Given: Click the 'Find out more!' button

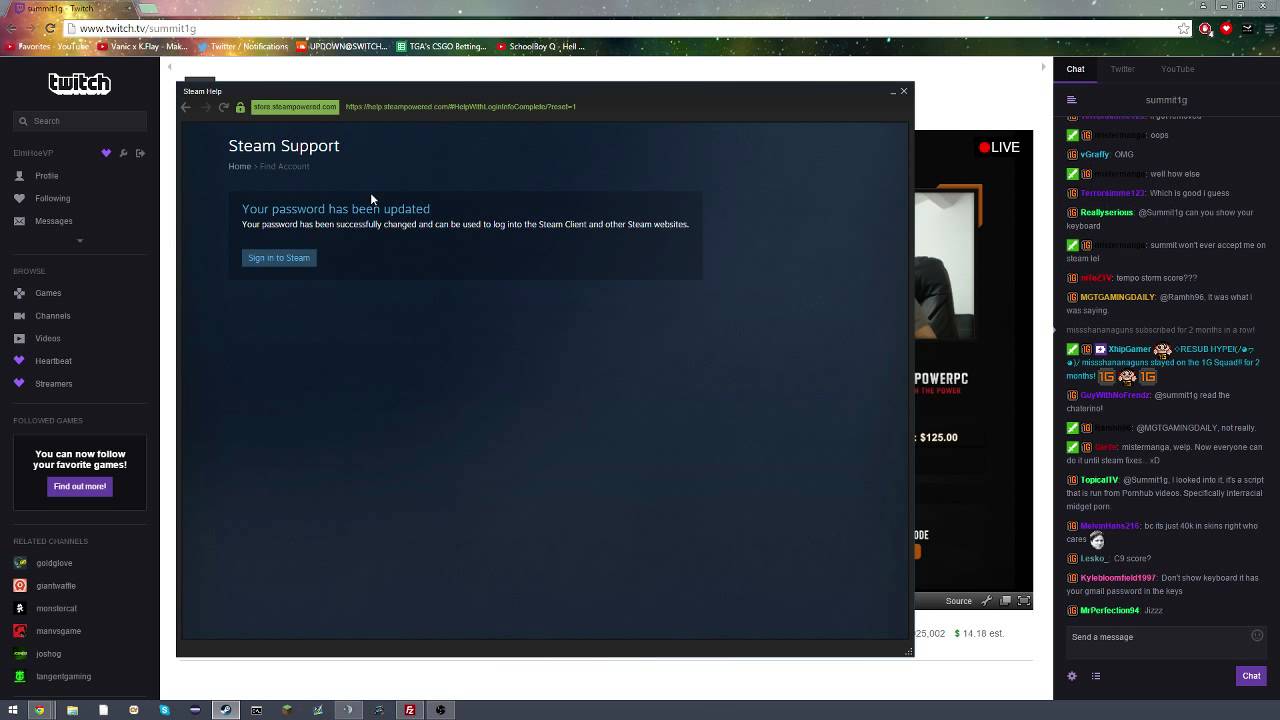Looking at the screenshot, I should click(x=80, y=486).
